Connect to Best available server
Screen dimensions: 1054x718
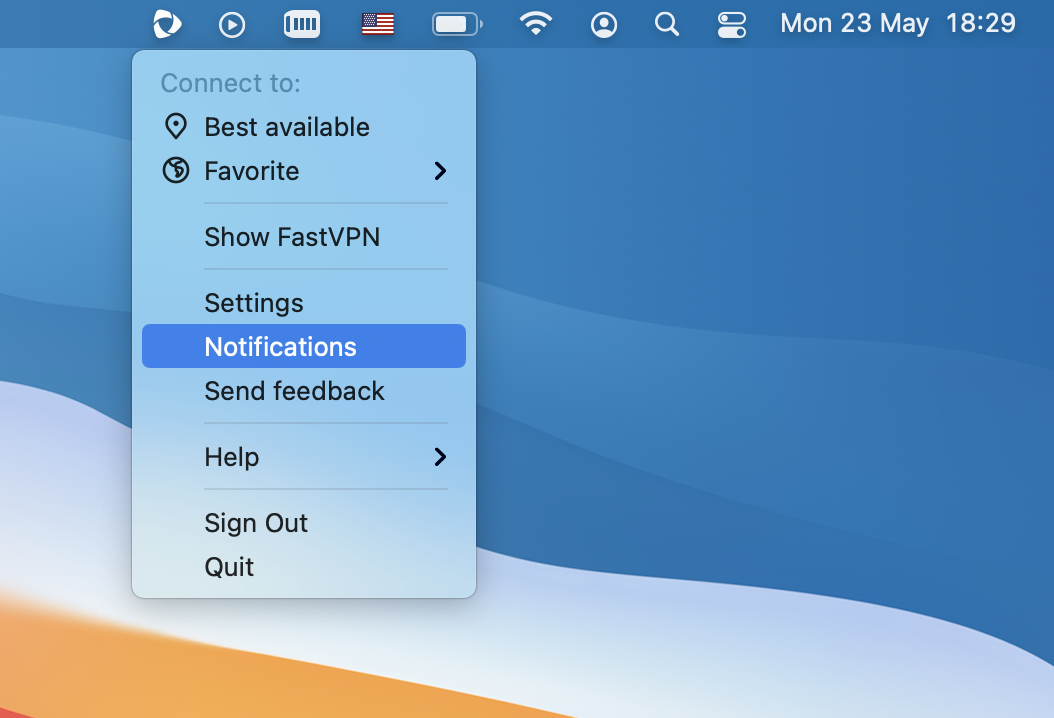[x=304, y=127]
